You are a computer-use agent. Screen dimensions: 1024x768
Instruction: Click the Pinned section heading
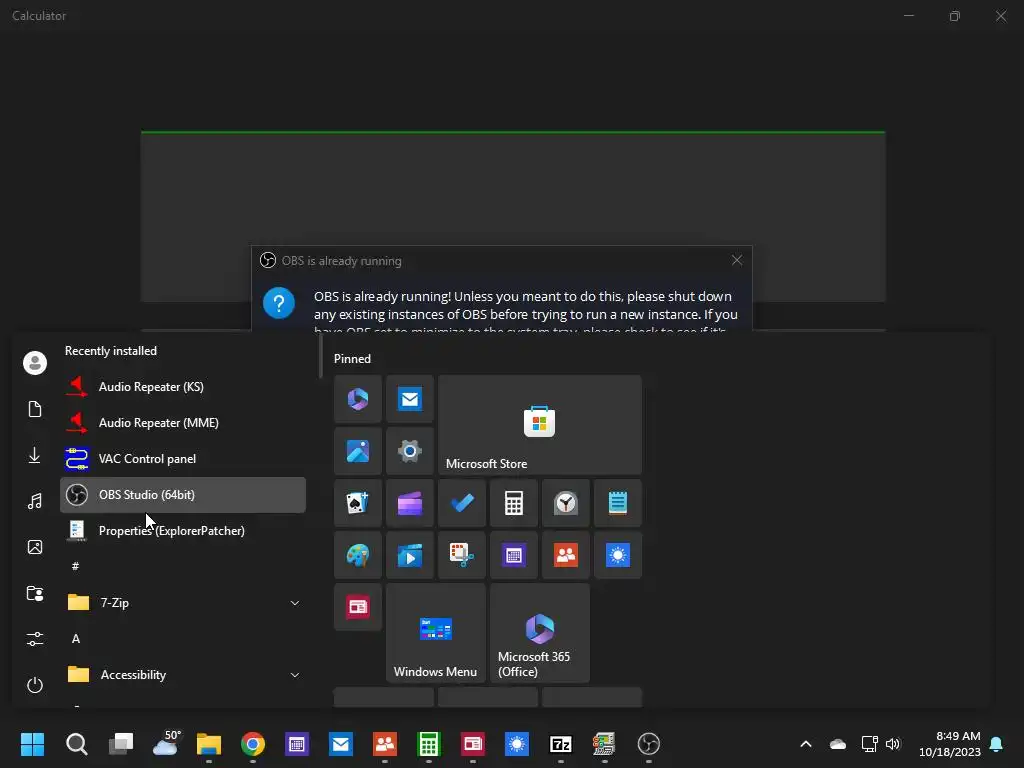pyautogui.click(x=352, y=359)
